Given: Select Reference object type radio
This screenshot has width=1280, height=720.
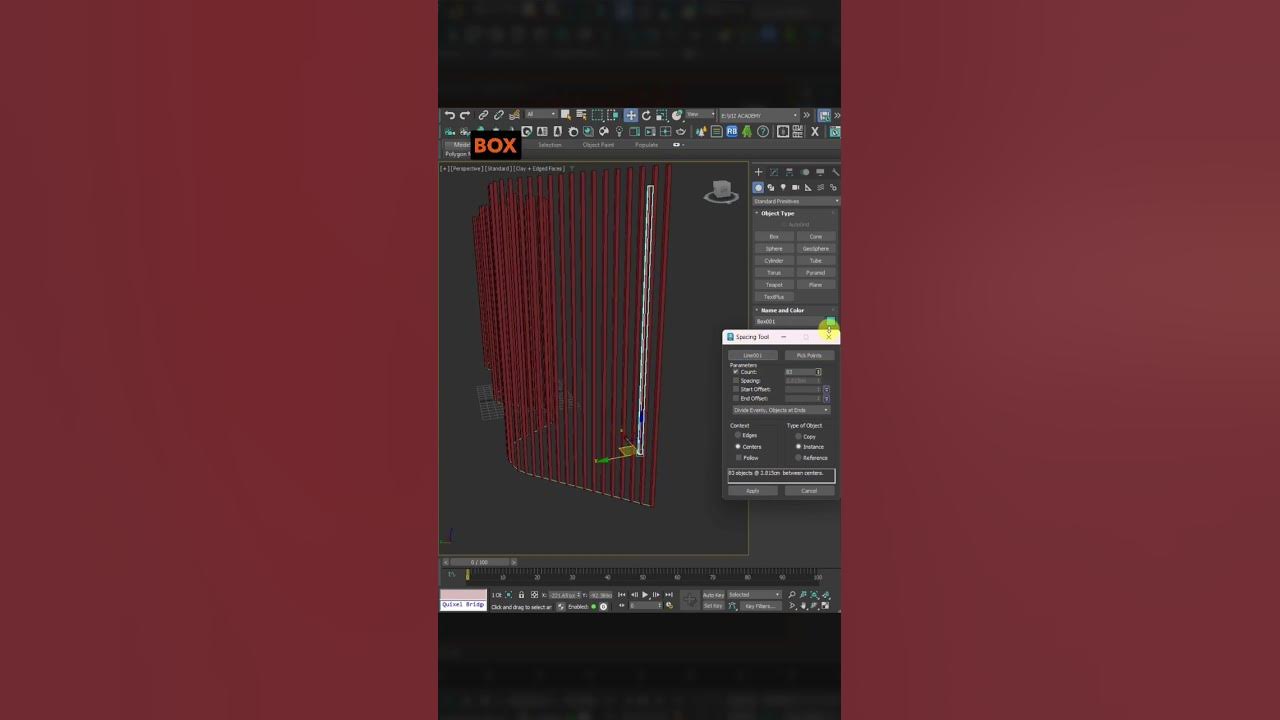Looking at the screenshot, I should click(798, 458).
